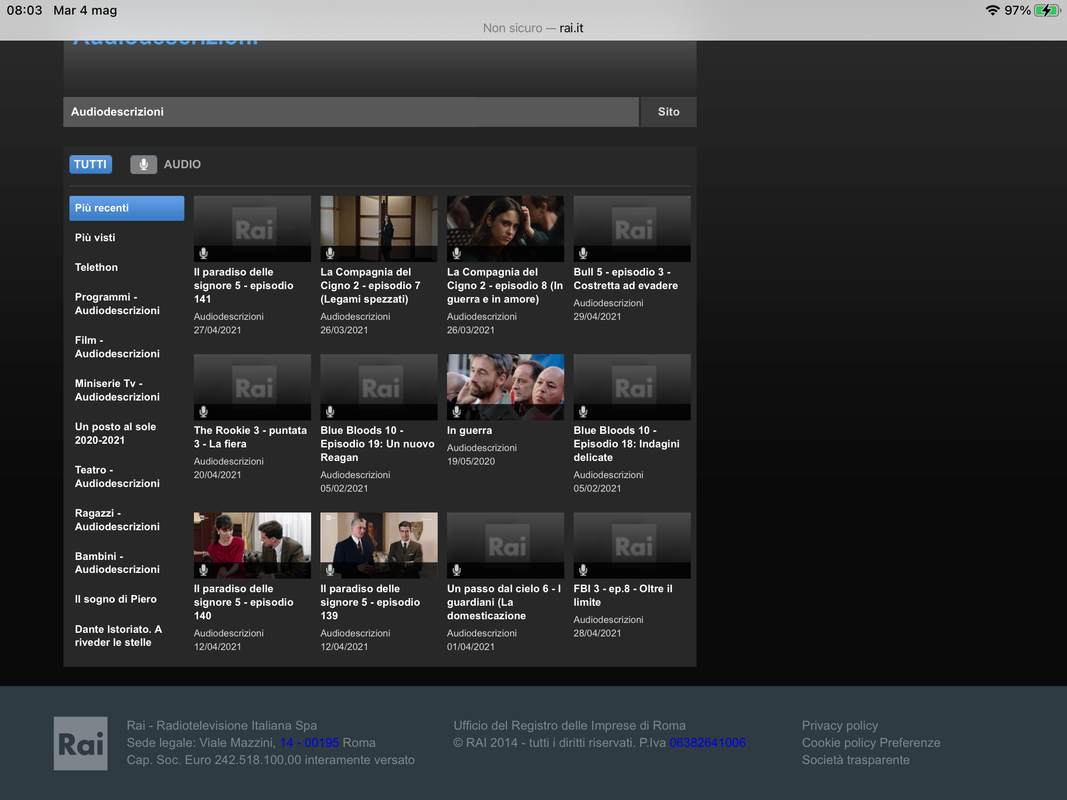Open thumbnail of The Rookie 3 puntata 3

[252, 387]
